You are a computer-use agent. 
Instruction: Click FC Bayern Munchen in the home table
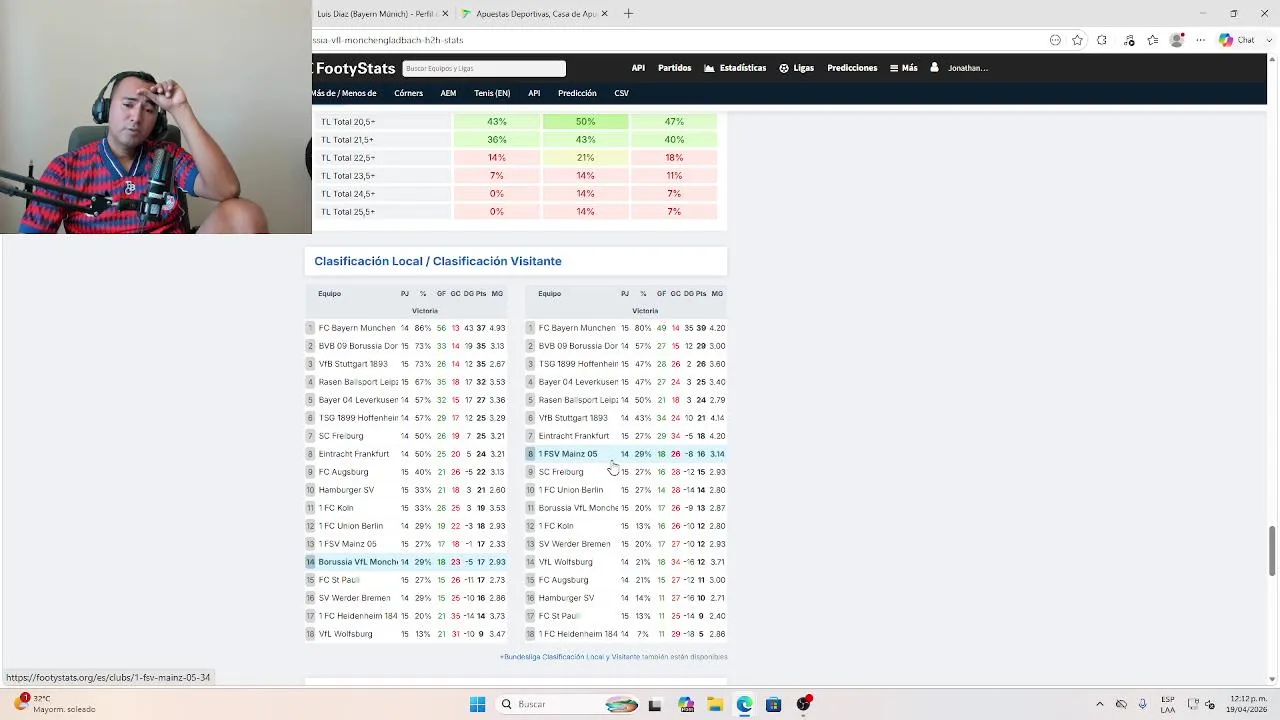pyautogui.click(x=357, y=328)
